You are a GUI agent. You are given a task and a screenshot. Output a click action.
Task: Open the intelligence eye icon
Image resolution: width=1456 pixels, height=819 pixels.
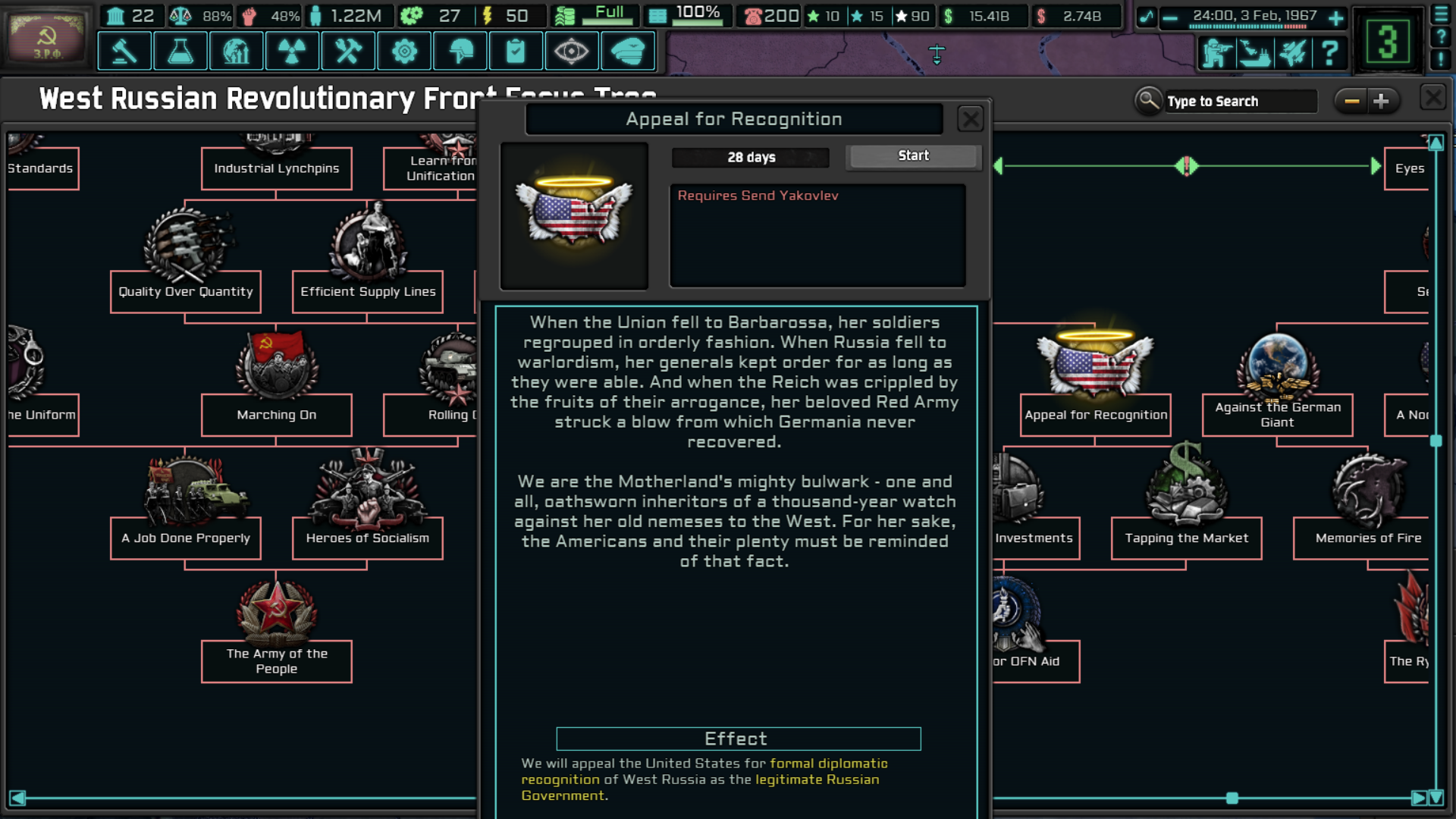[571, 52]
